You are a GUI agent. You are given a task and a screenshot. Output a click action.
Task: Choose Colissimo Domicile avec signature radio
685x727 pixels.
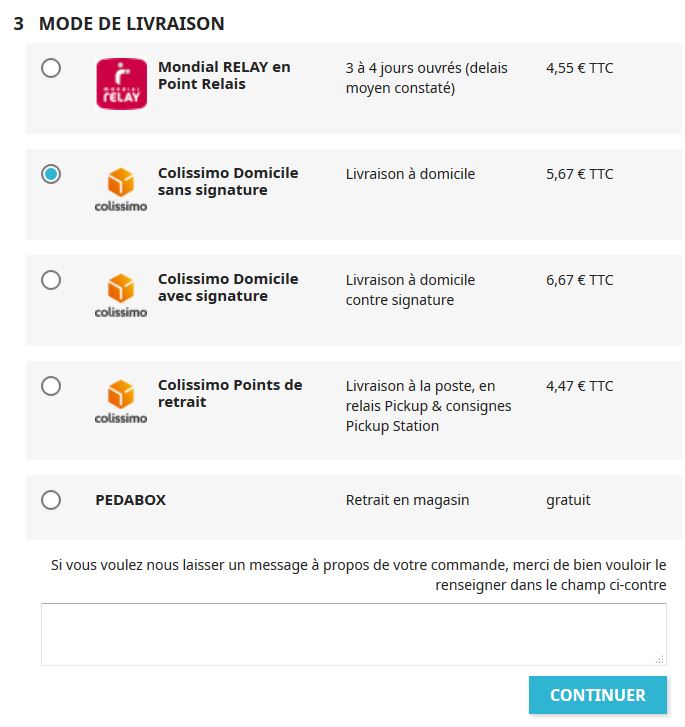pos(51,280)
